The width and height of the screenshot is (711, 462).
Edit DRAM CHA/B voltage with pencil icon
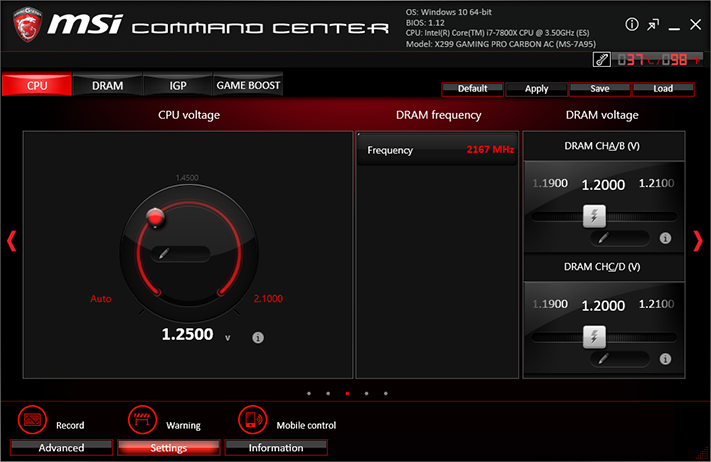(603, 238)
